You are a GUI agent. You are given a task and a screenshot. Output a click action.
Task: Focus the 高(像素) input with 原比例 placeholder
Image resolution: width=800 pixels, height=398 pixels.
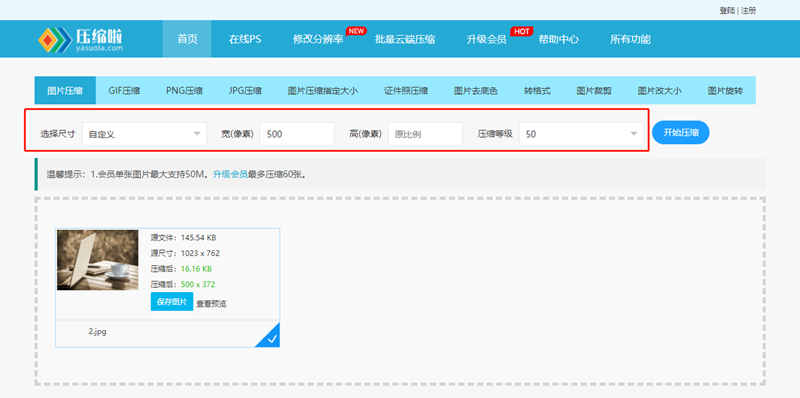425,134
